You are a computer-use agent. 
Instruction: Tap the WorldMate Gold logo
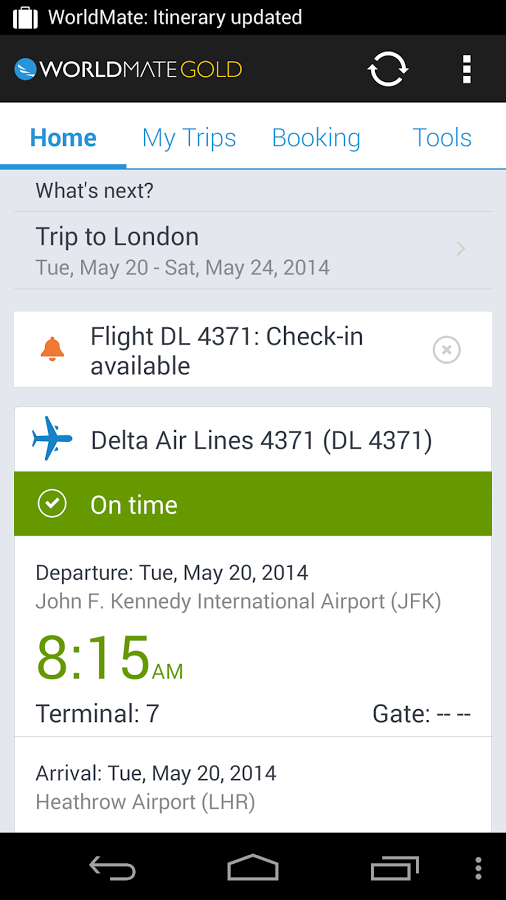click(x=128, y=69)
